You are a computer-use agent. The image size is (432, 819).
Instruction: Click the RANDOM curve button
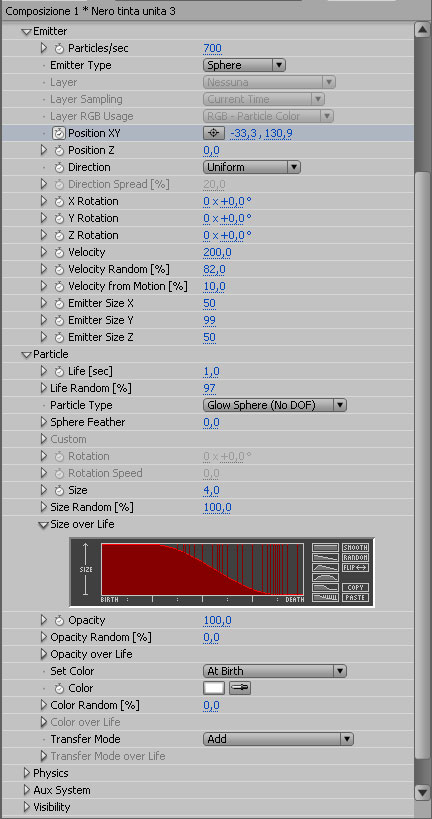(355, 557)
